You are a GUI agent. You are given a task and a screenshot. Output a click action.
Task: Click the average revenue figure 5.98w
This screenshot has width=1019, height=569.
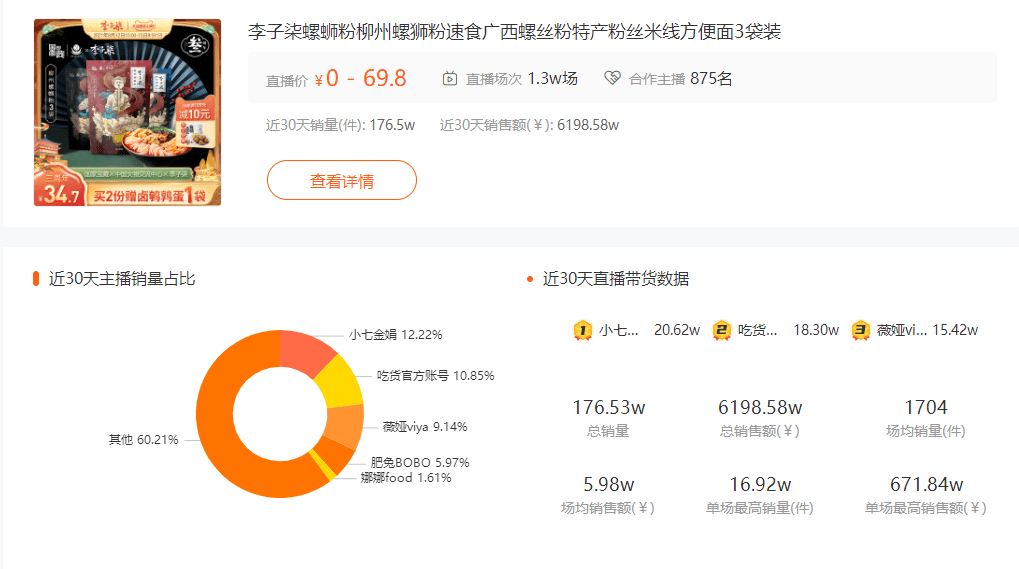(608, 485)
